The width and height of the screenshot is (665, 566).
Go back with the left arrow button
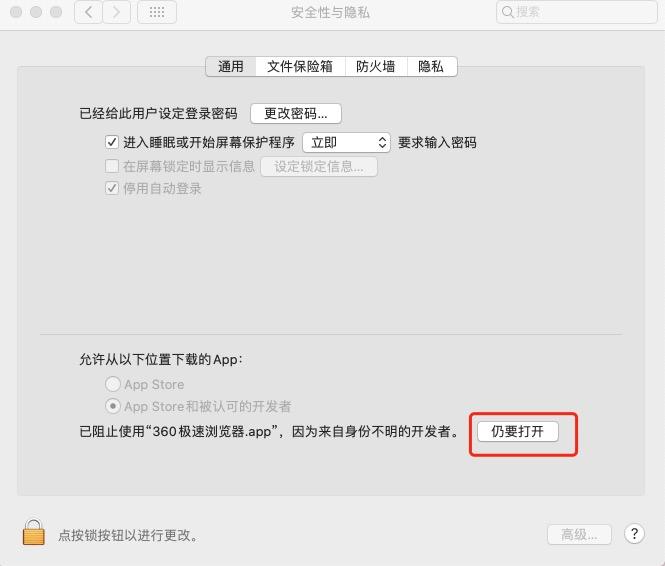point(88,12)
